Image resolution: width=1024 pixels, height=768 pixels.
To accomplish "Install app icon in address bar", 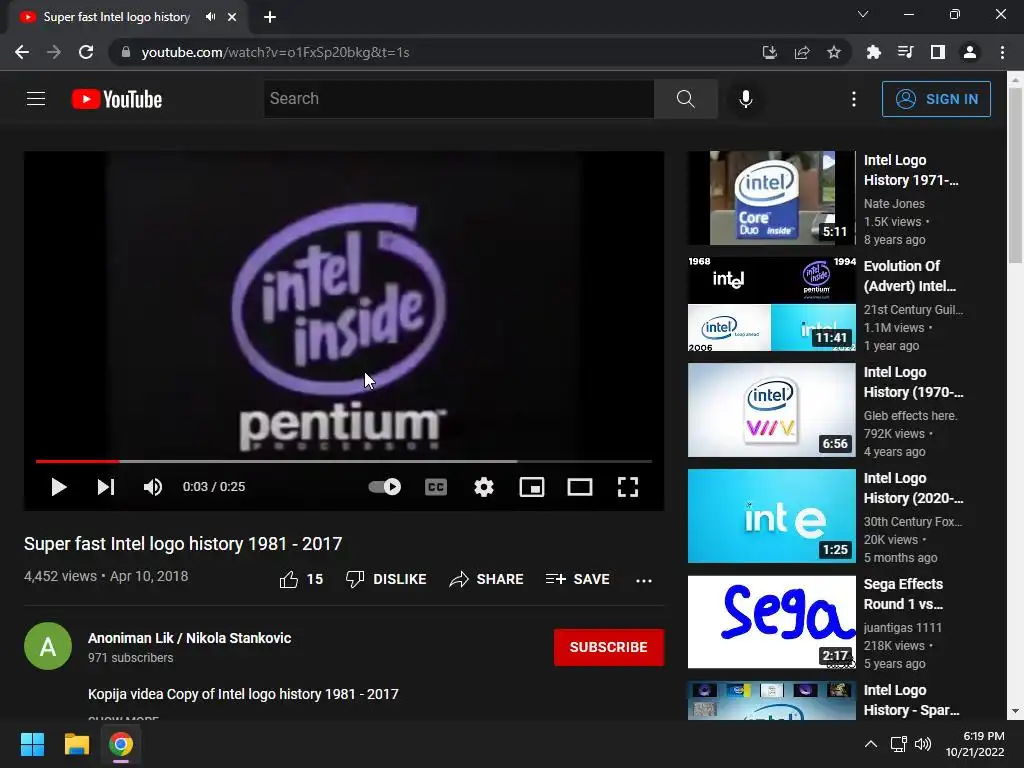I will click(x=769, y=52).
